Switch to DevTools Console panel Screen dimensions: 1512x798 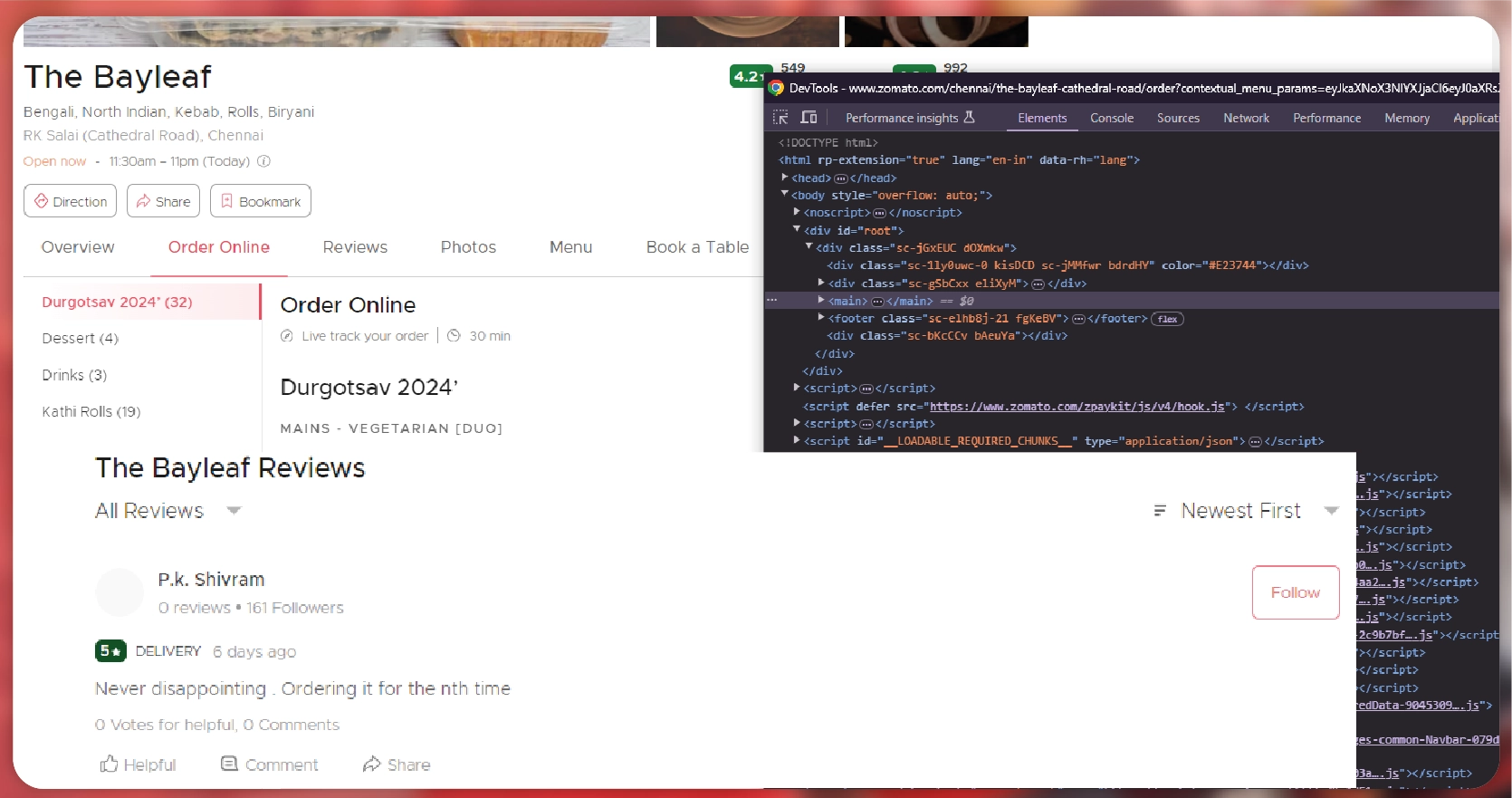click(1112, 118)
